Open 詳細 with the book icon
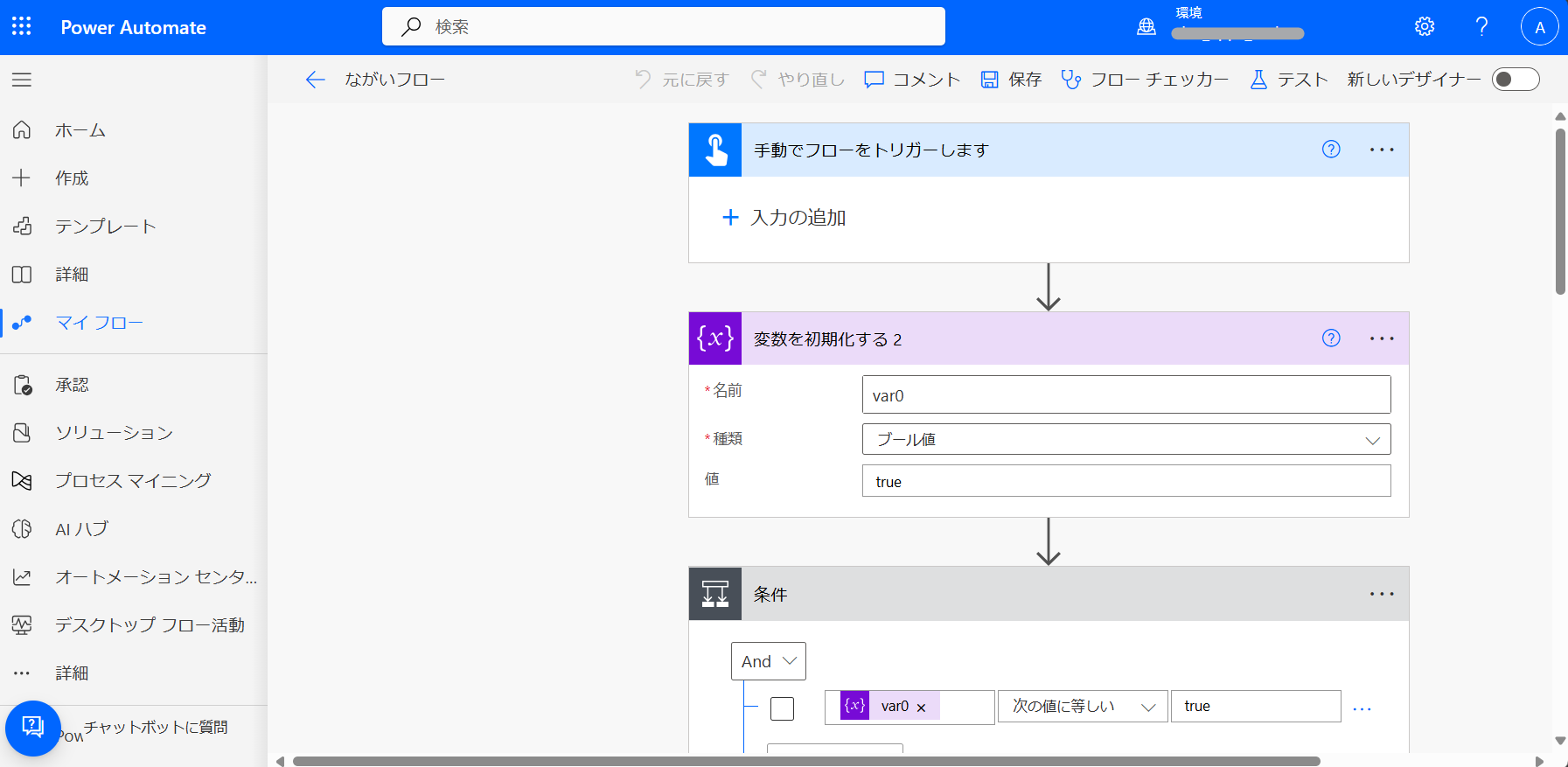This screenshot has width=1568, height=767. [x=22, y=275]
